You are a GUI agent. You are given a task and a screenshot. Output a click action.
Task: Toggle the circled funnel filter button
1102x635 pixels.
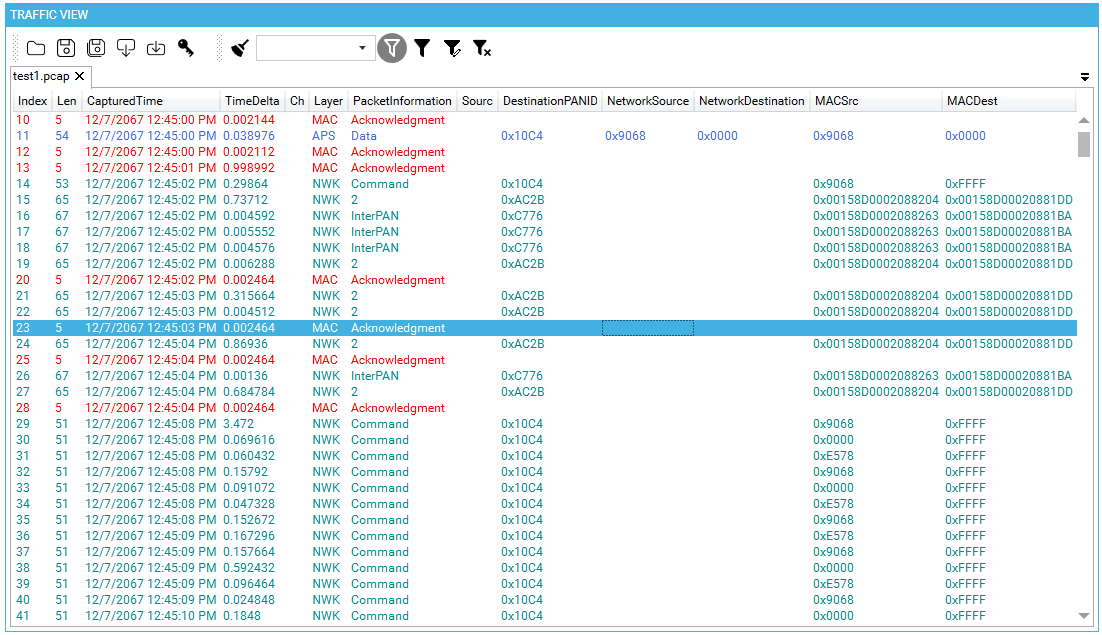point(392,48)
